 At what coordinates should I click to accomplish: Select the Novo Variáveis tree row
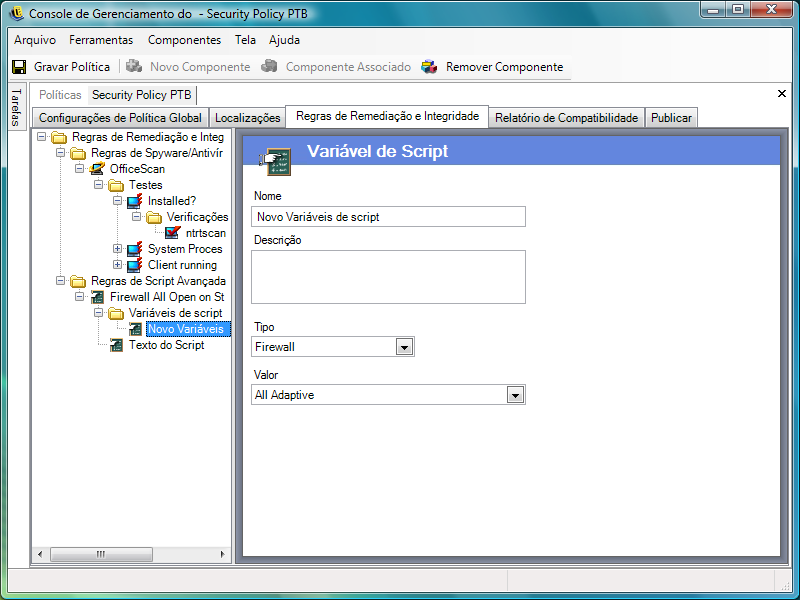[188, 329]
